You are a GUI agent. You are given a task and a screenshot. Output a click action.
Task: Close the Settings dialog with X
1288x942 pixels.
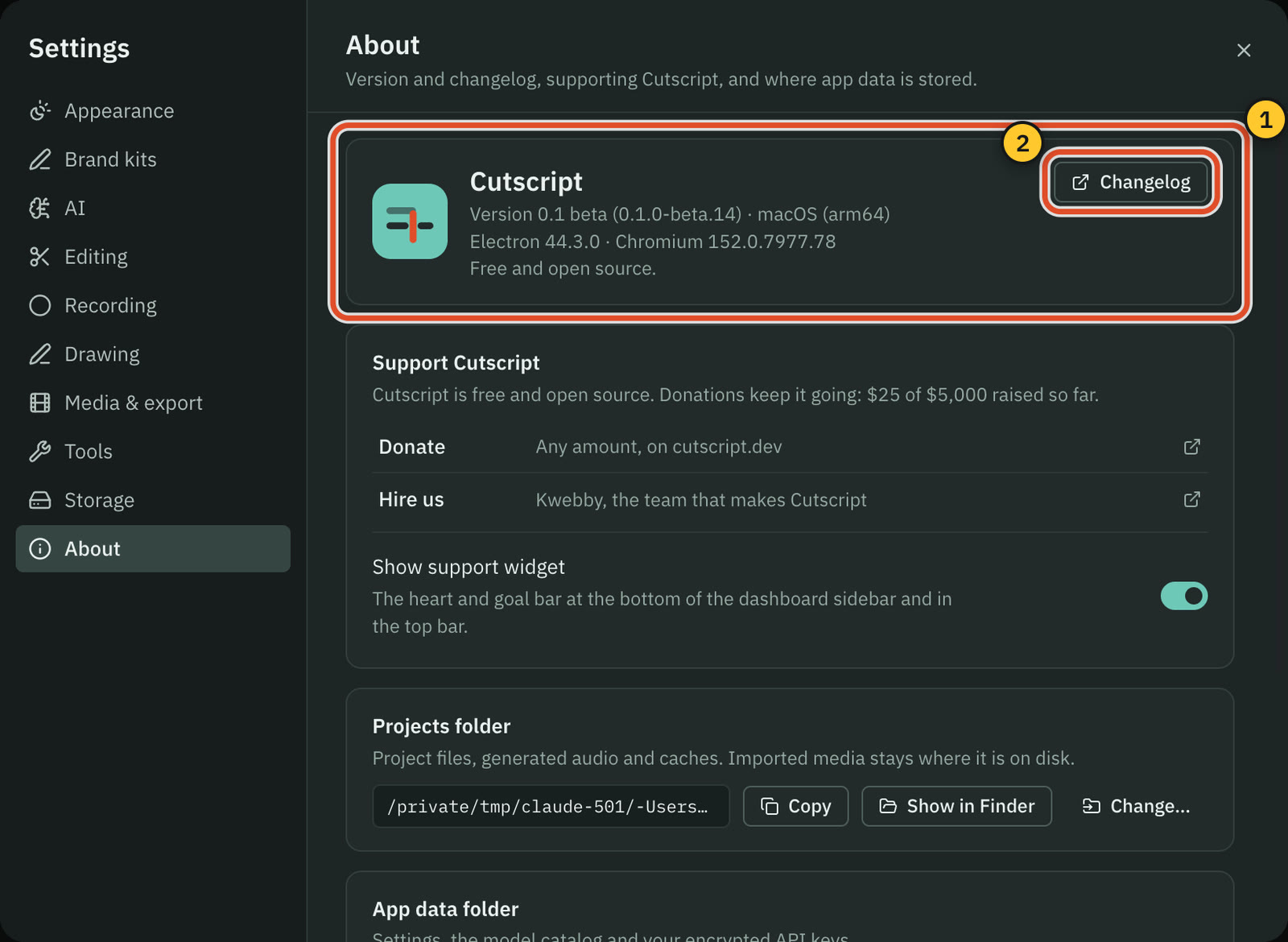point(1244,50)
